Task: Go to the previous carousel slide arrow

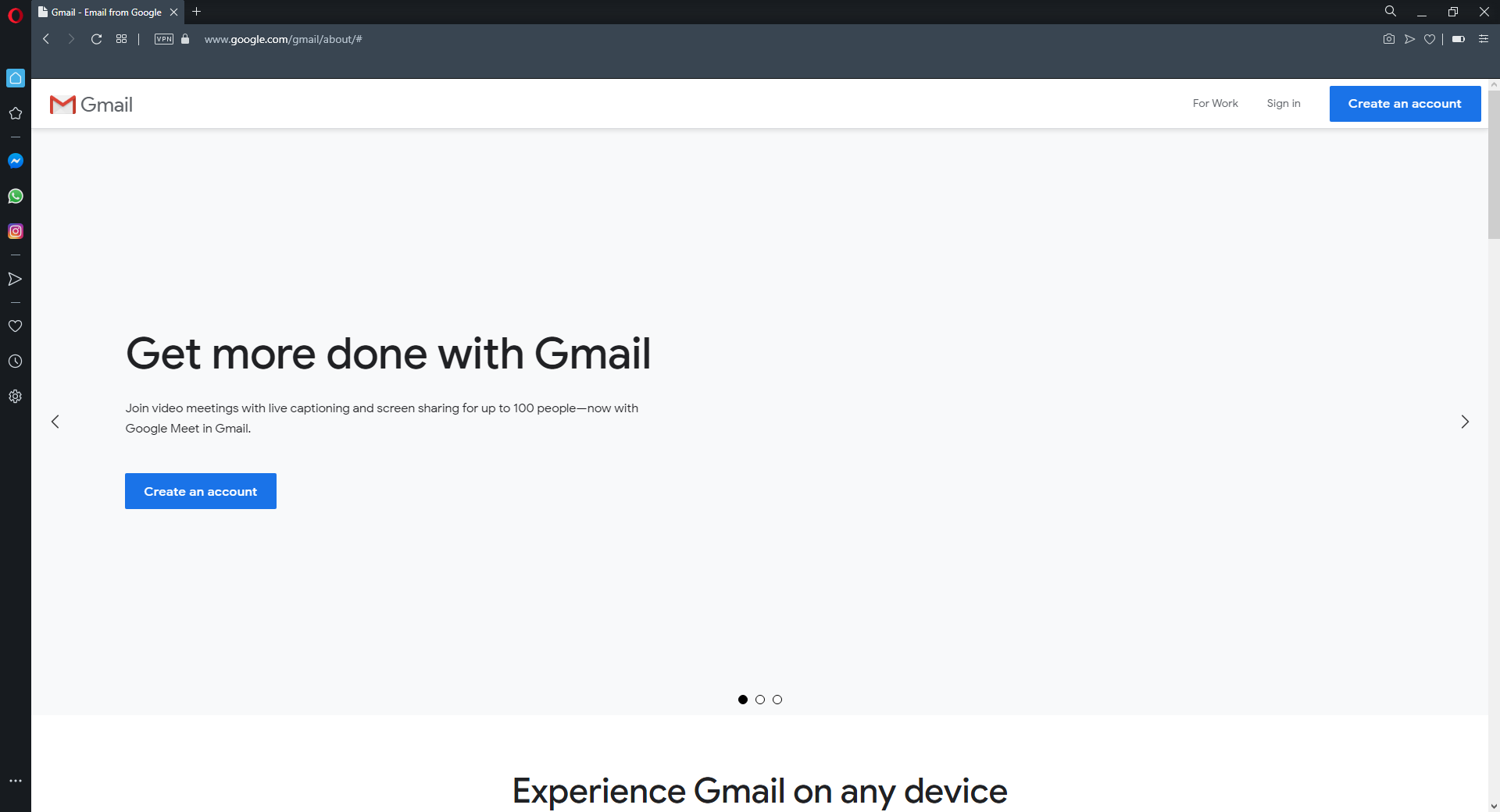Action: 55,422
